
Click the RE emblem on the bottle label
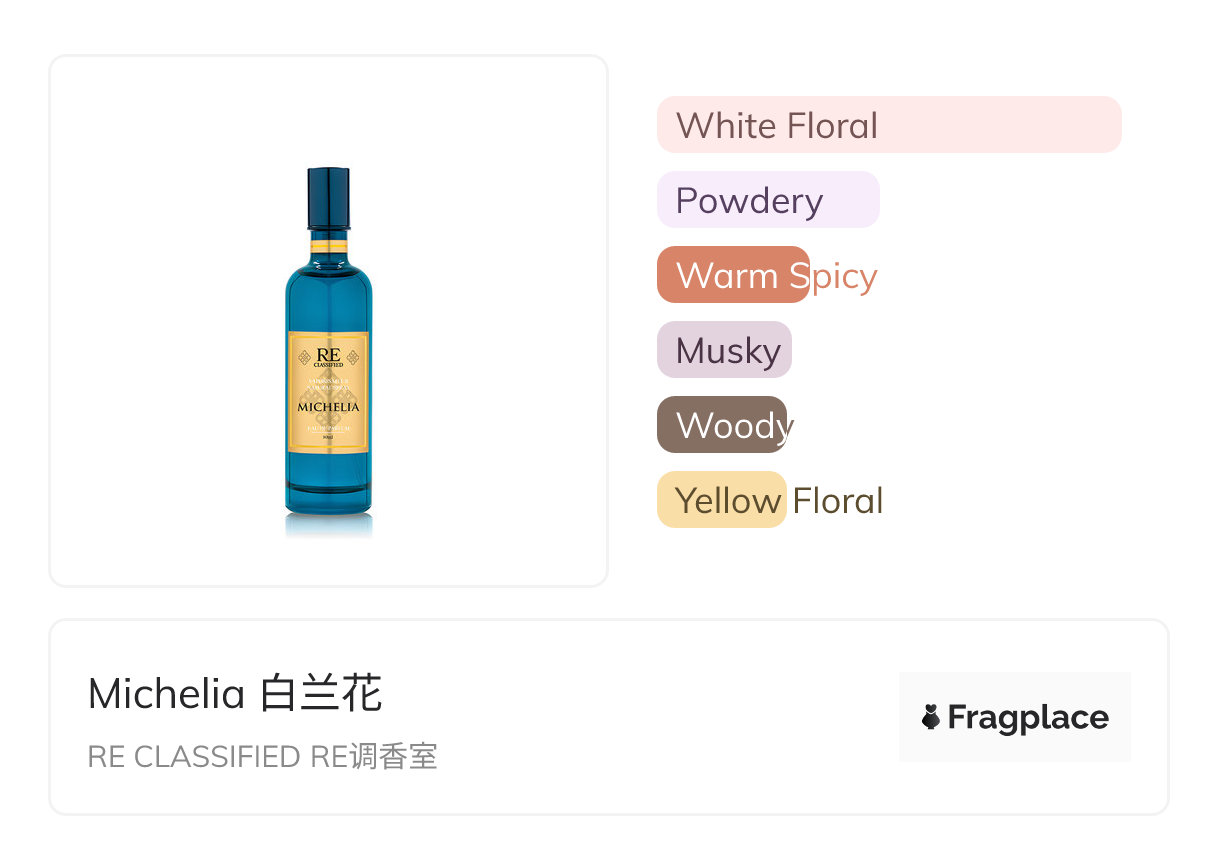pyautogui.click(x=328, y=357)
